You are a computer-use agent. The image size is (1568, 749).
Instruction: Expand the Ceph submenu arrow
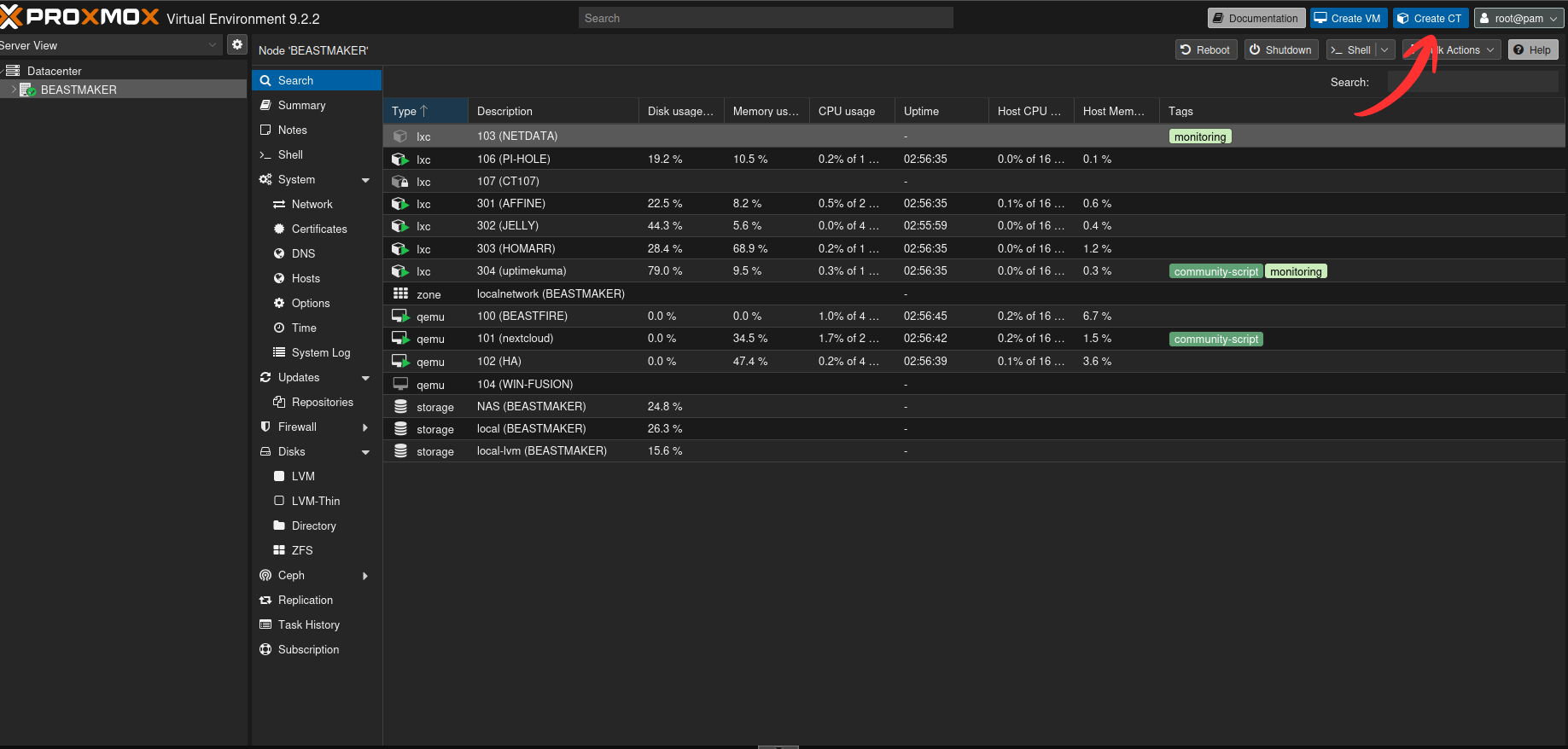tap(365, 576)
